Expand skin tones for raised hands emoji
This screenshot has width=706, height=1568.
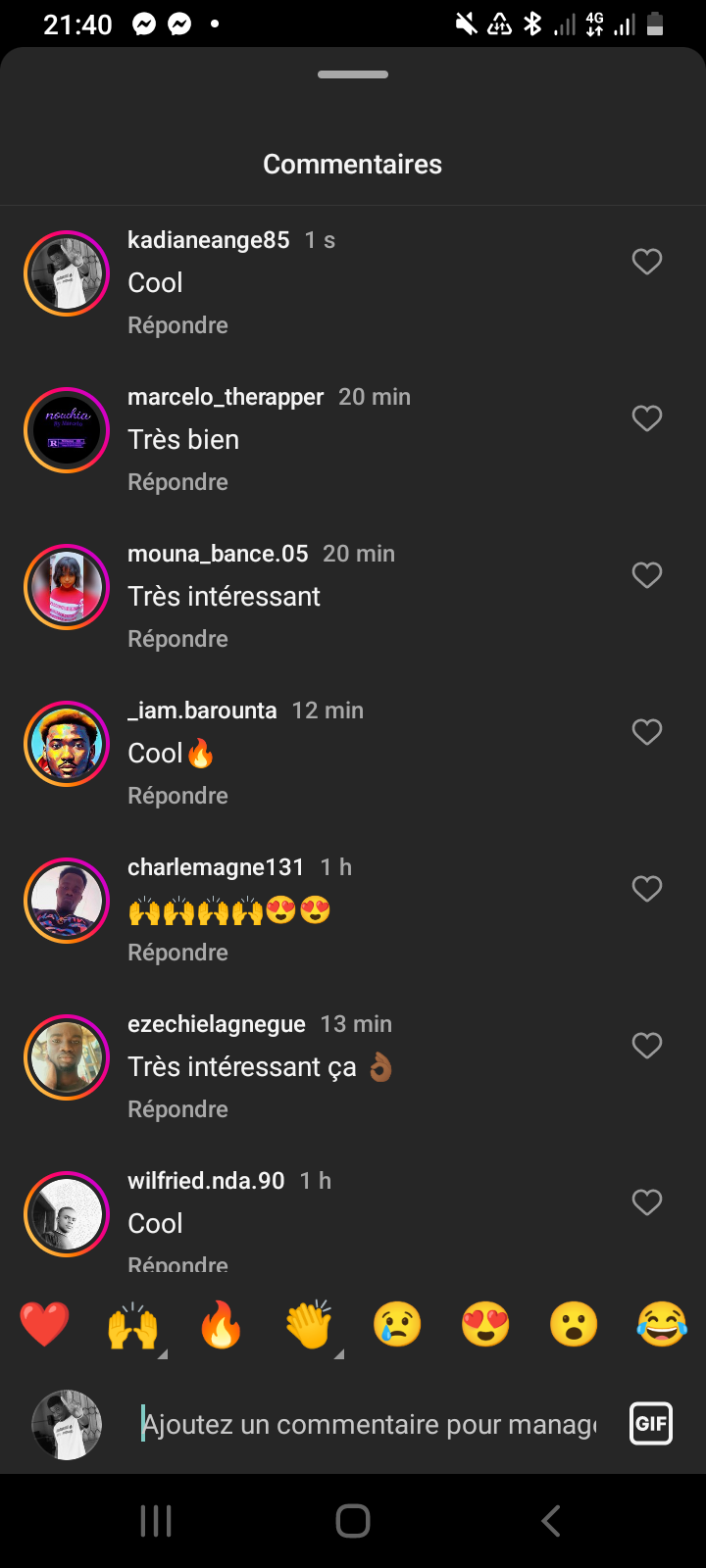tap(163, 1354)
